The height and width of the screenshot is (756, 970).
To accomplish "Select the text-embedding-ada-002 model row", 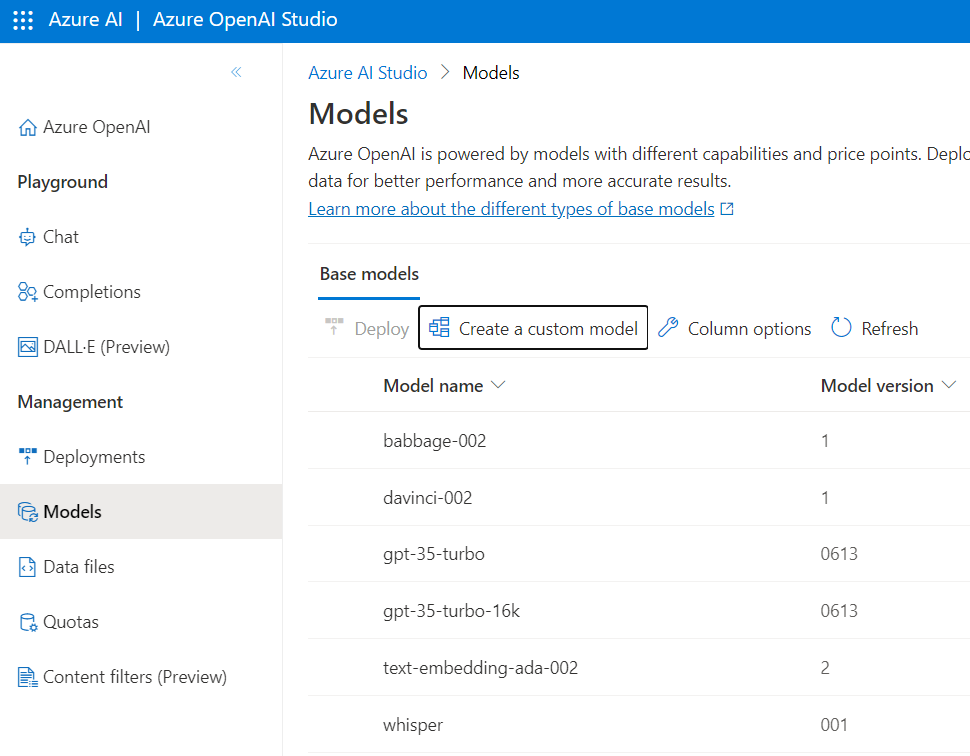I will (639, 668).
